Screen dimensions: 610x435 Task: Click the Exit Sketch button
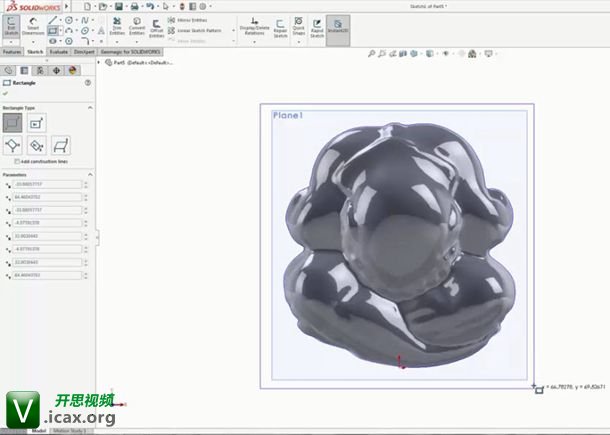pos(11,27)
